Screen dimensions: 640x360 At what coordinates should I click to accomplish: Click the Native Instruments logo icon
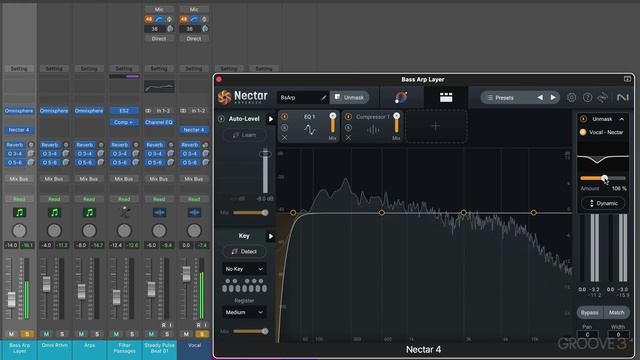tap(622, 98)
